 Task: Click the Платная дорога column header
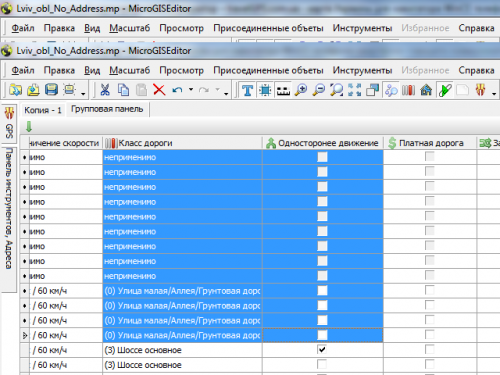(430, 143)
